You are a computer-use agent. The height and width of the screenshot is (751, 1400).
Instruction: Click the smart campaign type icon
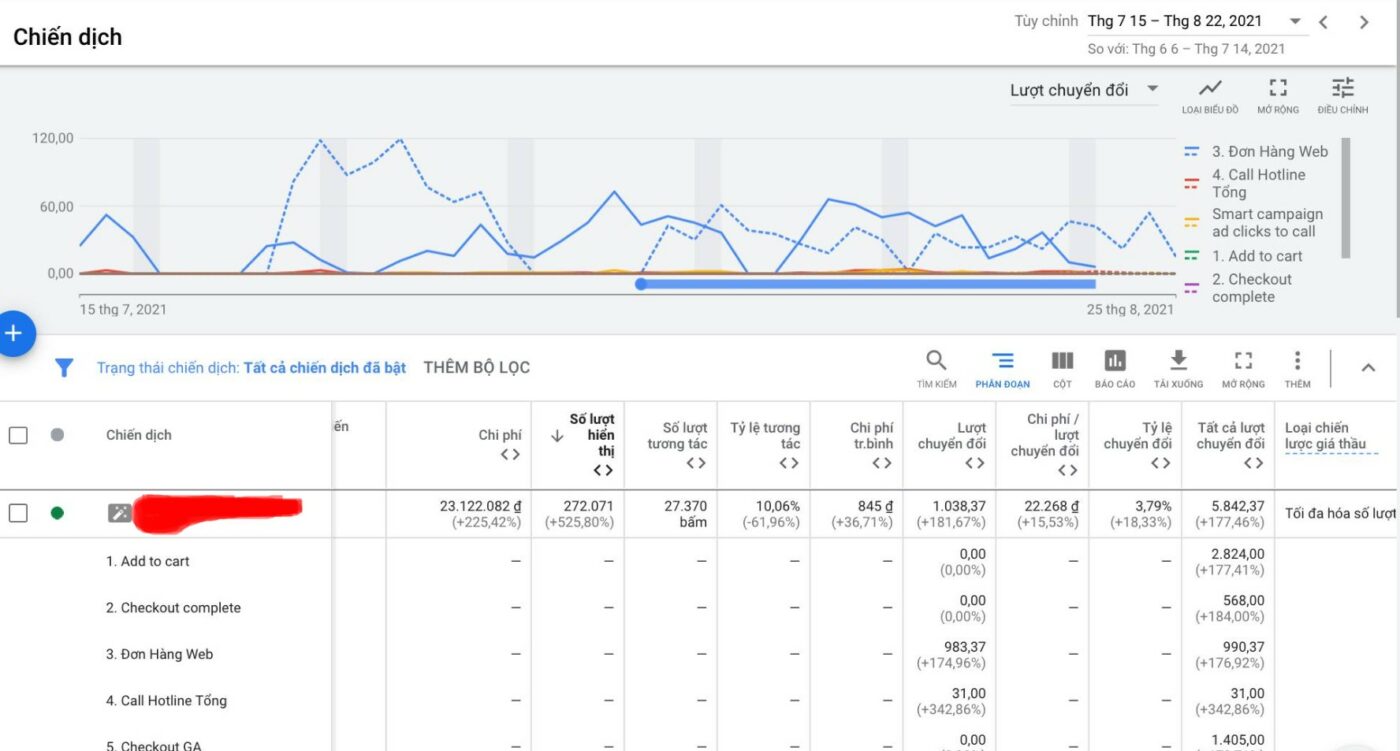coord(120,513)
